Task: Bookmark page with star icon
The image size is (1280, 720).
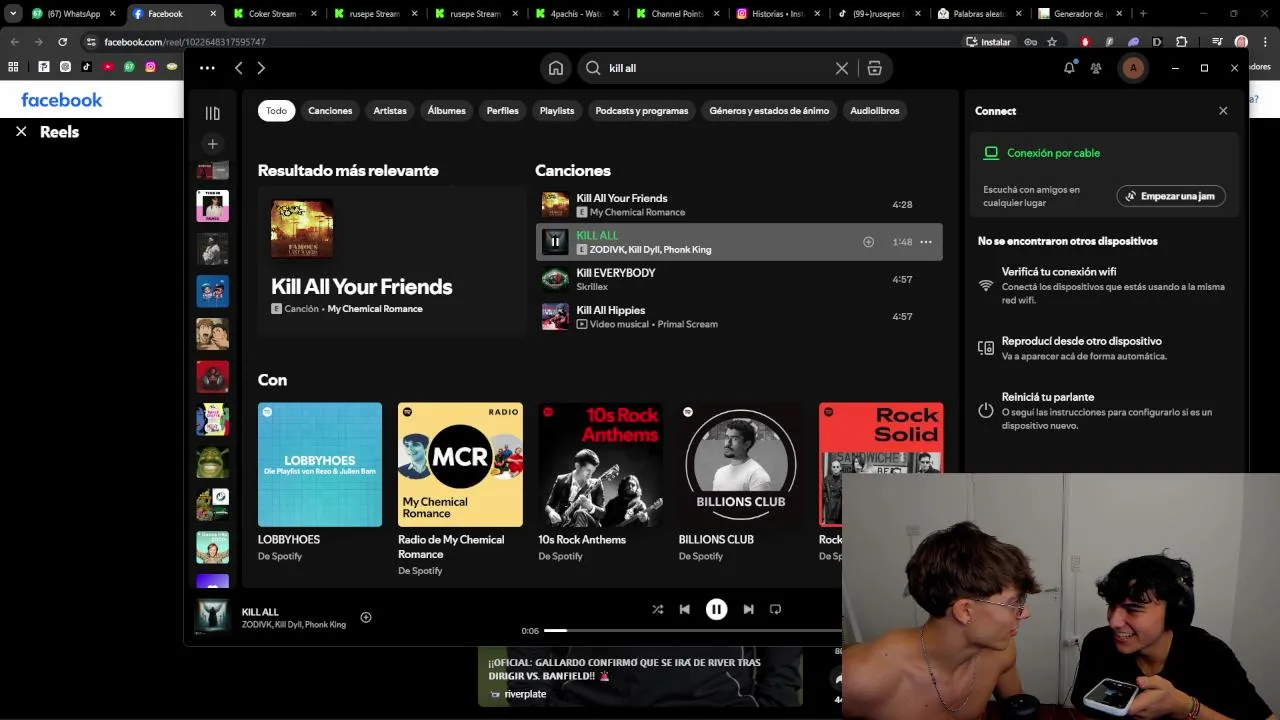Action: point(1052,42)
